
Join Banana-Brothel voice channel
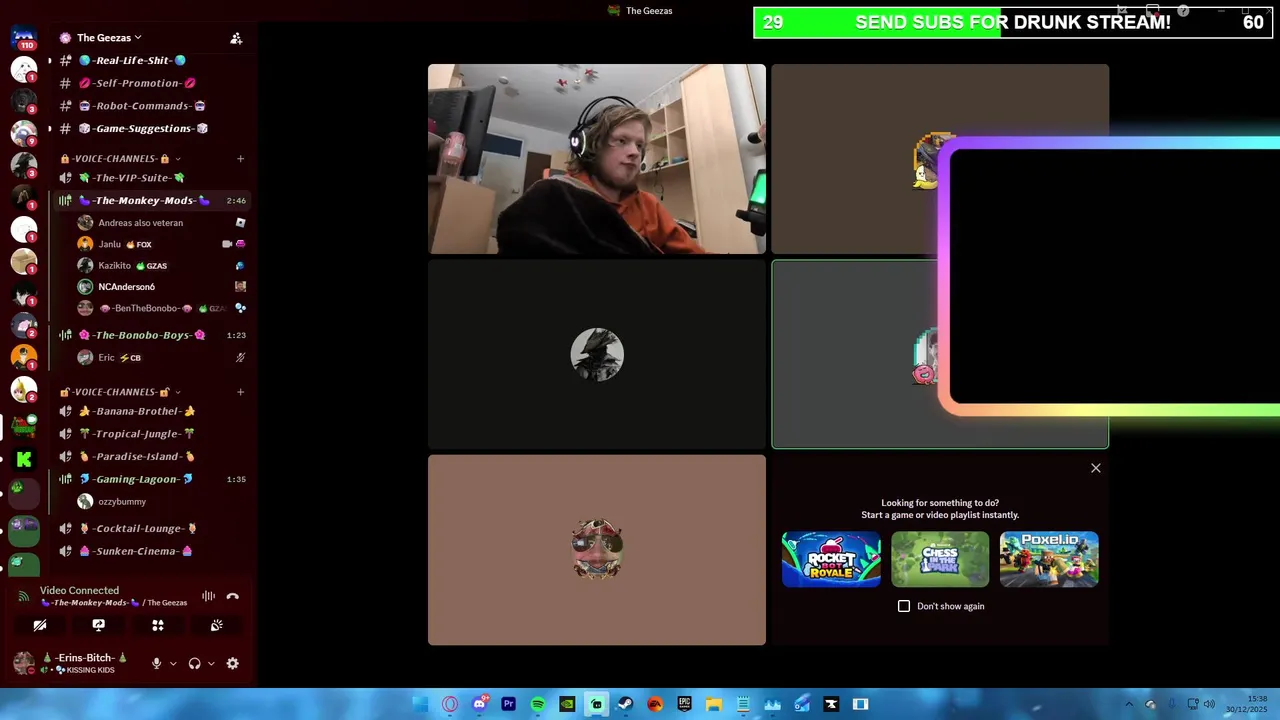150,411
